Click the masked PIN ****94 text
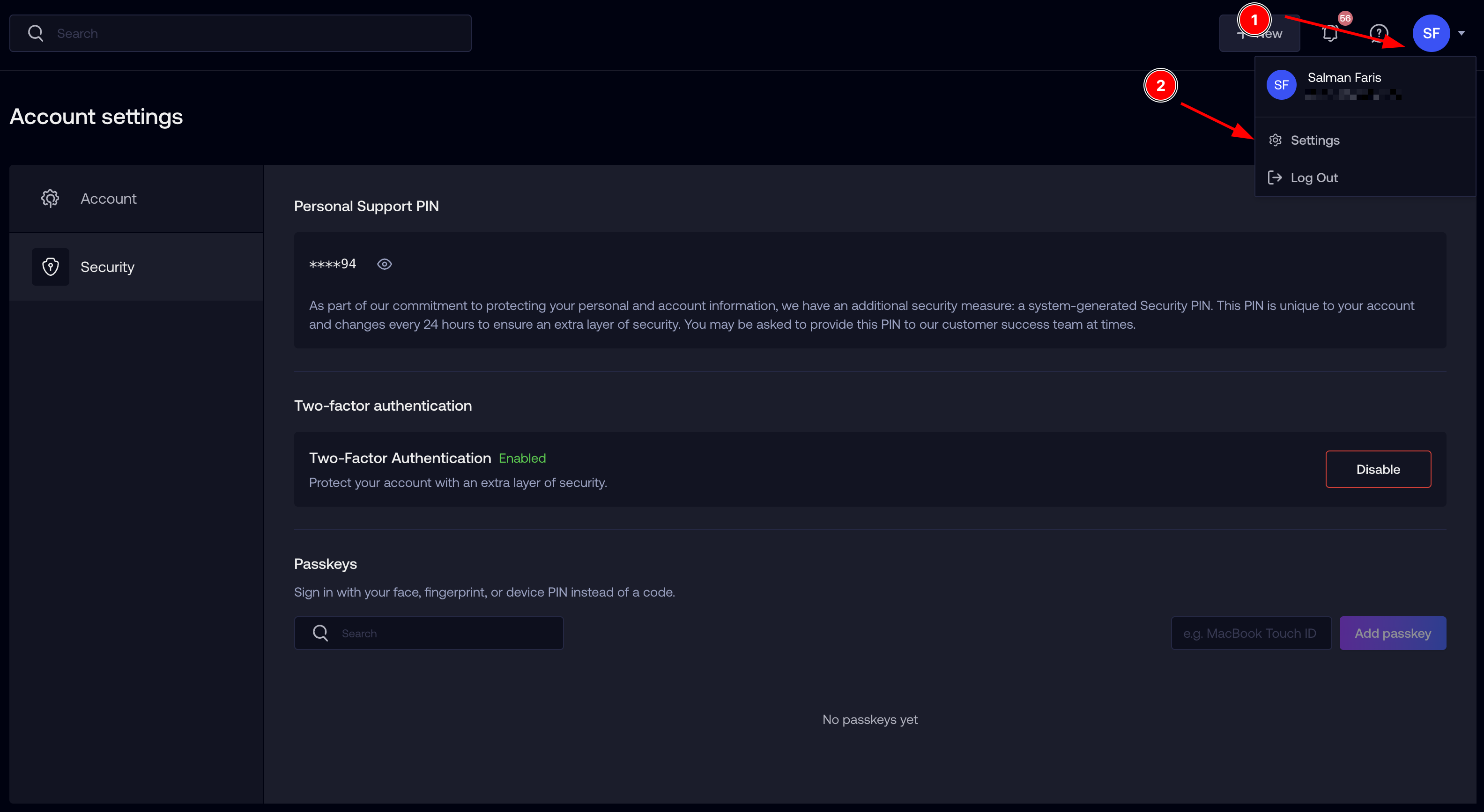1484x812 pixels. 333,264
